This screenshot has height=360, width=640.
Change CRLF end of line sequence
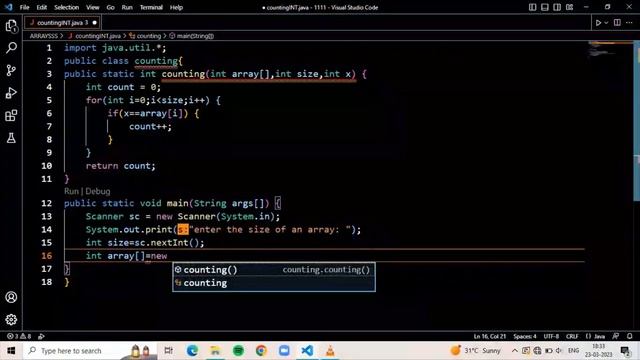point(572,336)
